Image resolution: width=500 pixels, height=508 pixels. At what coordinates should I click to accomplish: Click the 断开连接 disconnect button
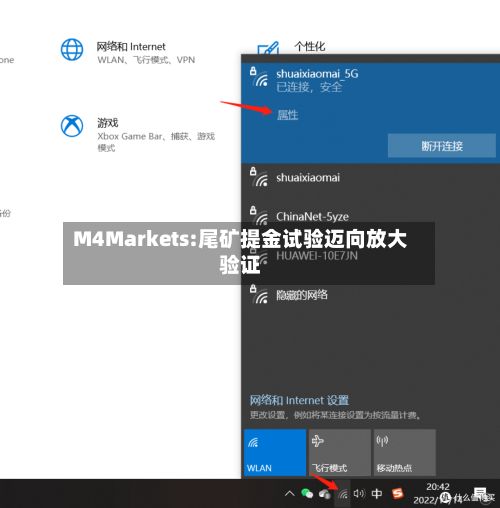click(442, 146)
